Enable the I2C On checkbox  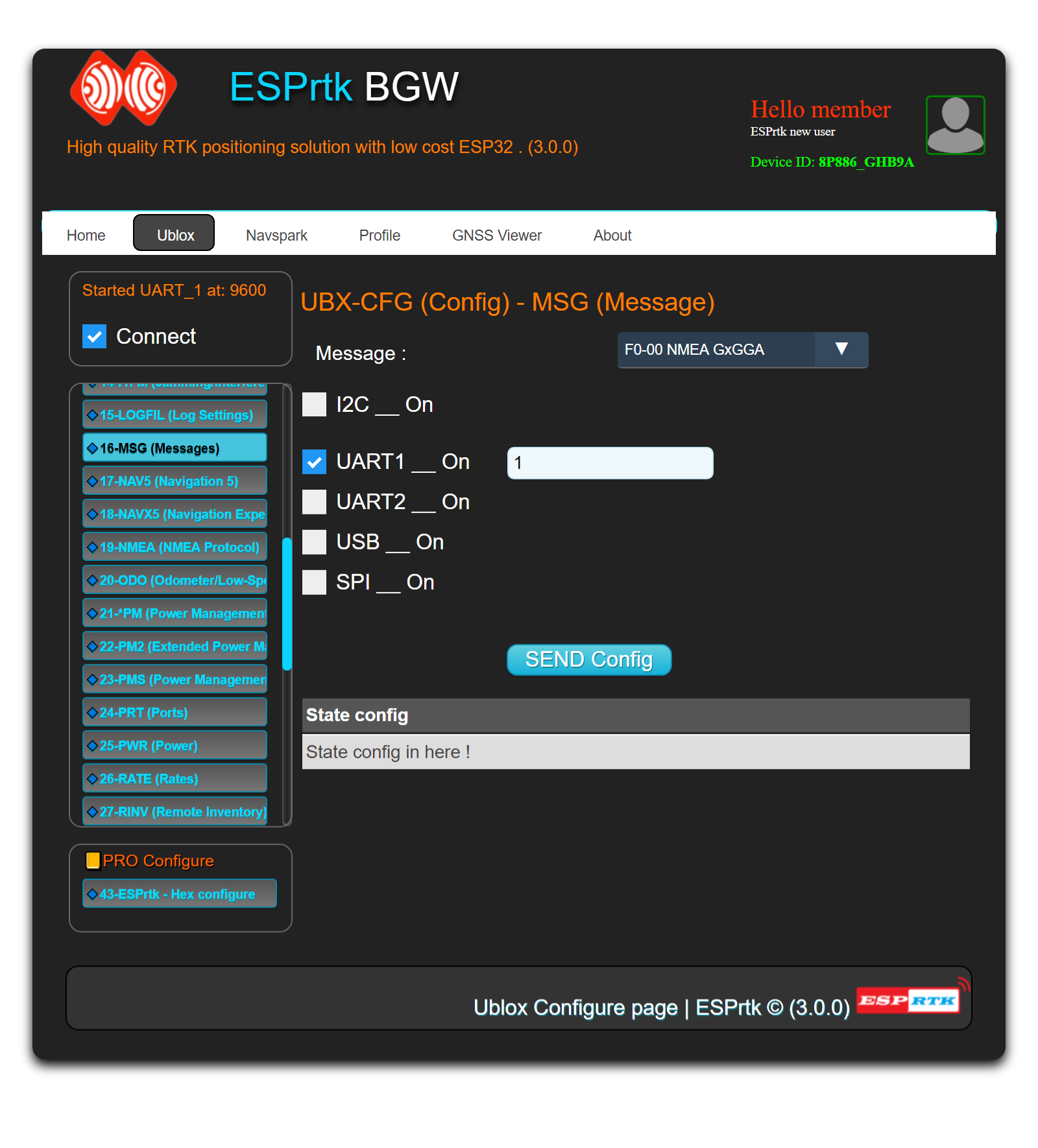click(x=315, y=405)
